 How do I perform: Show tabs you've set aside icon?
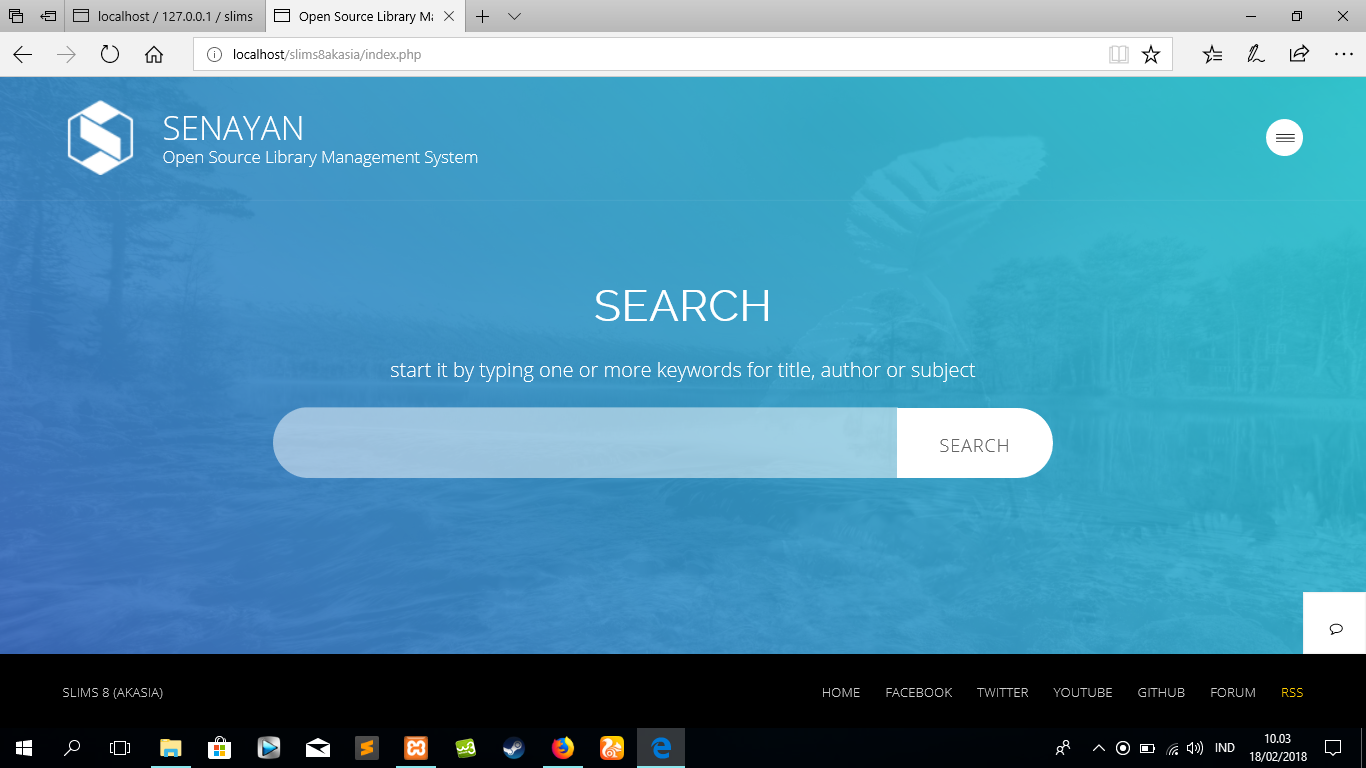coord(16,16)
